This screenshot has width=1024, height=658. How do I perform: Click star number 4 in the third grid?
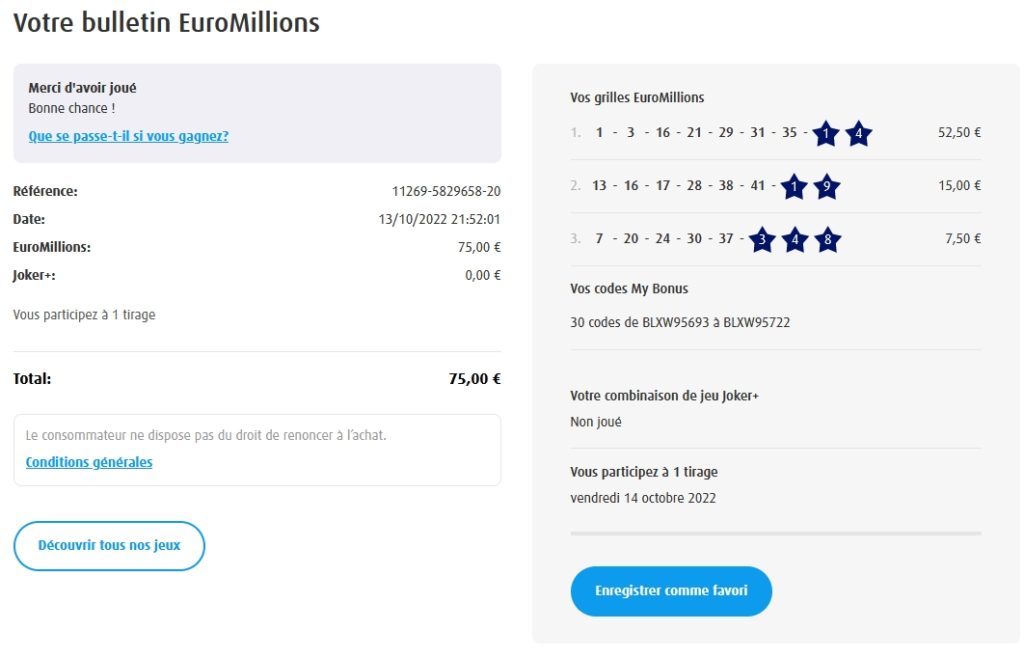pos(794,240)
